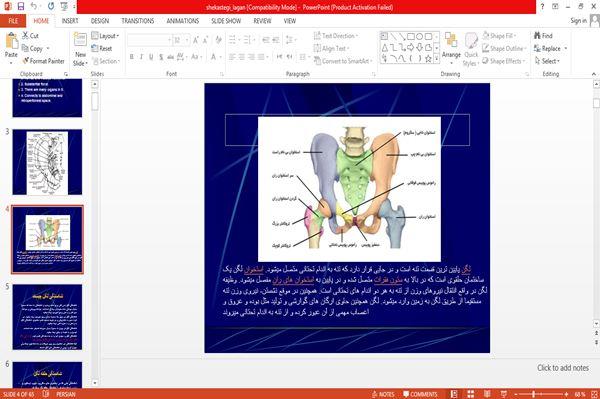
Task: Open the font size dropdown
Action: [187, 40]
